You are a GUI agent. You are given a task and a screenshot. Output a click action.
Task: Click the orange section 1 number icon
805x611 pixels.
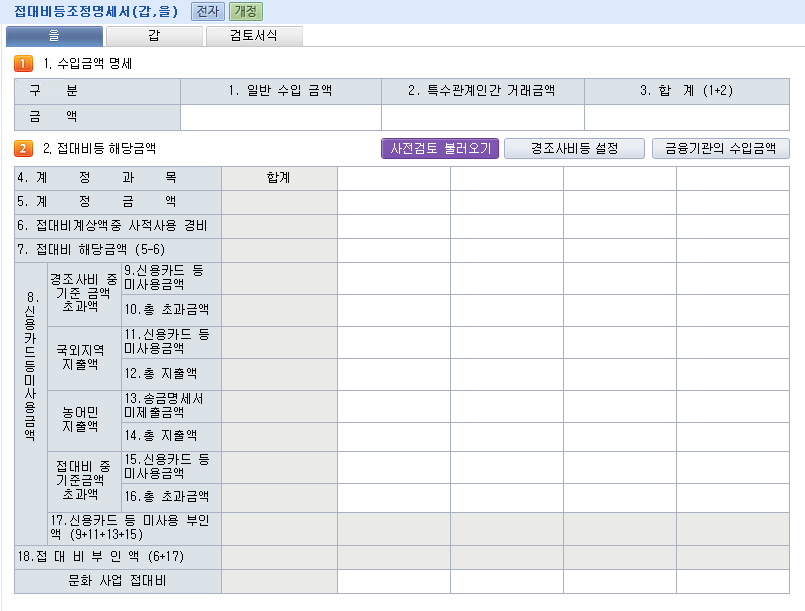(23, 64)
